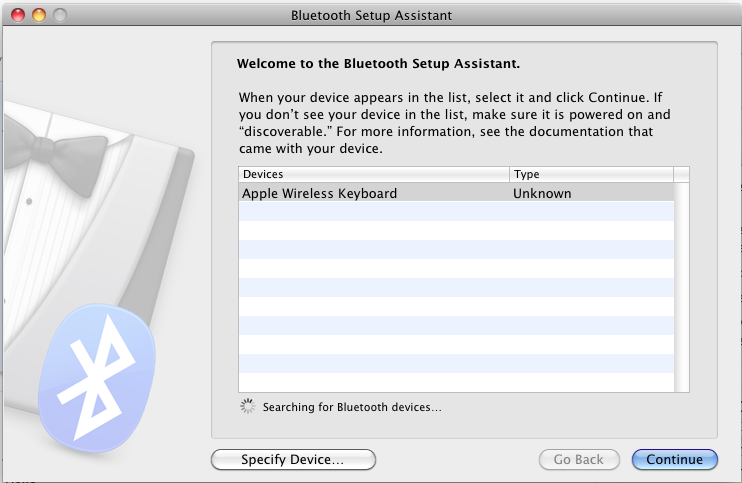Click the searching progress spinner
This screenshot has height=483, width=742.
247,406
